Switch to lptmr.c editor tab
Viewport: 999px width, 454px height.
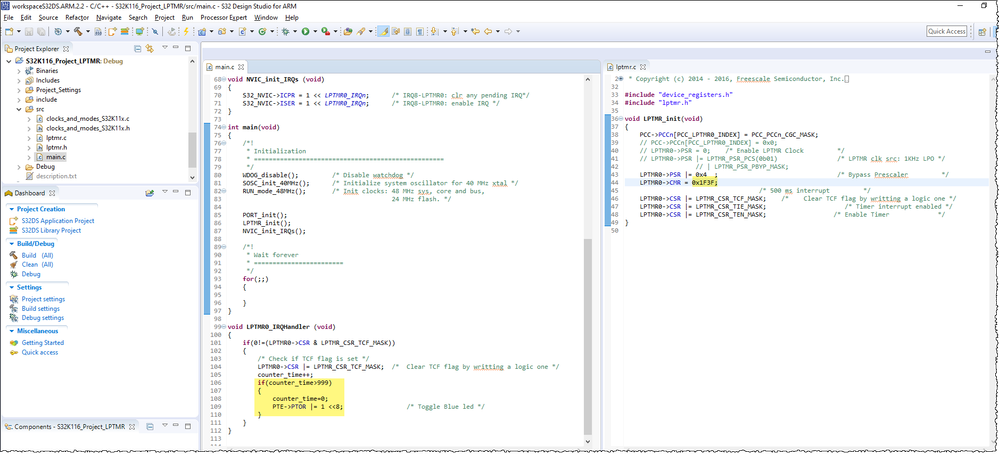pyautogui.click(x=628, y=66)
